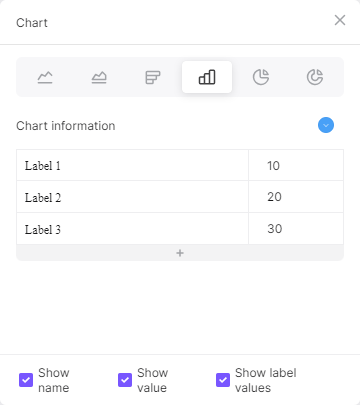This screenshot has height=405, width=360.
Task: Select the line chart type icon
Action: pos(45,77)
